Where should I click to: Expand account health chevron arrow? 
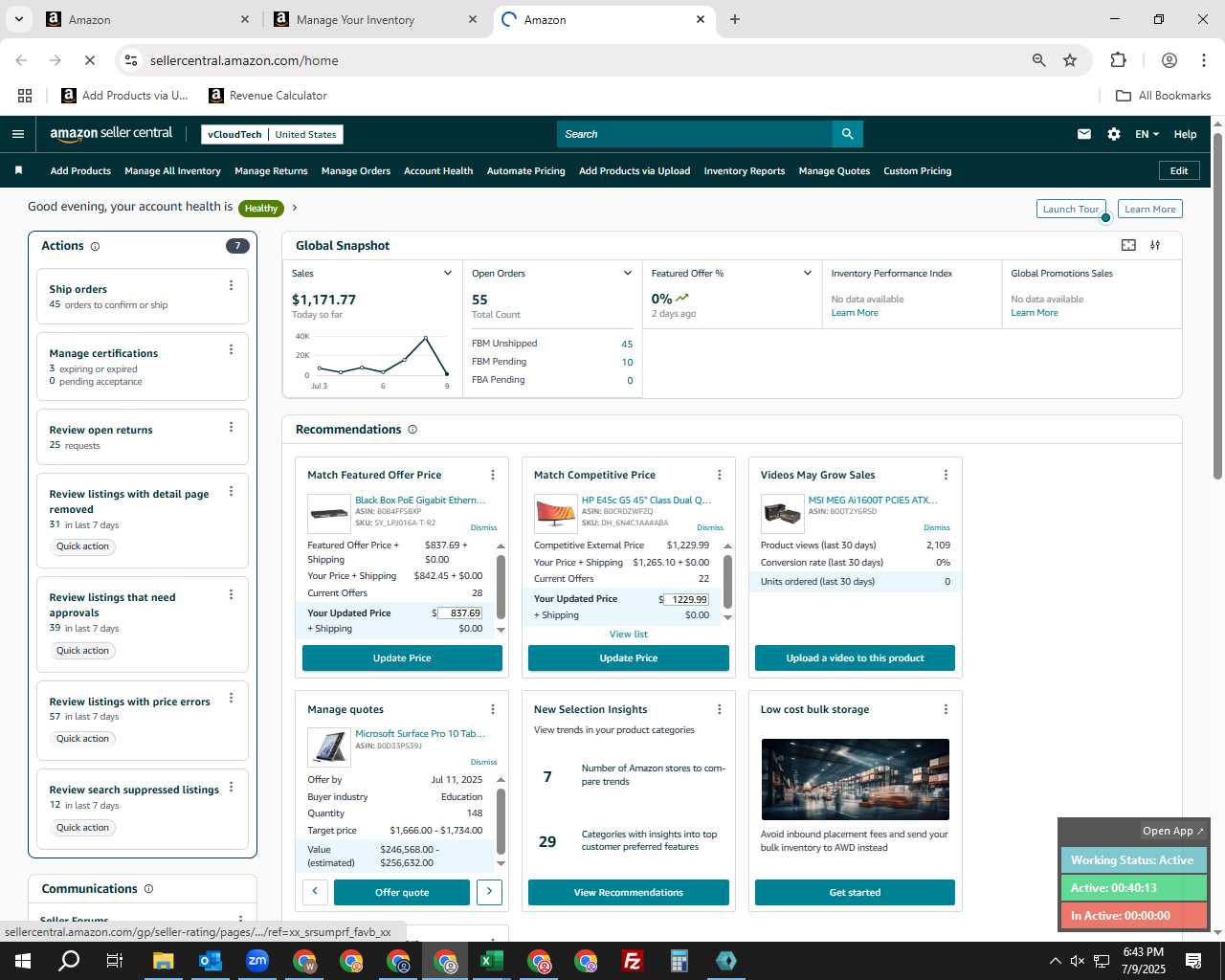[x=295, y=208]
